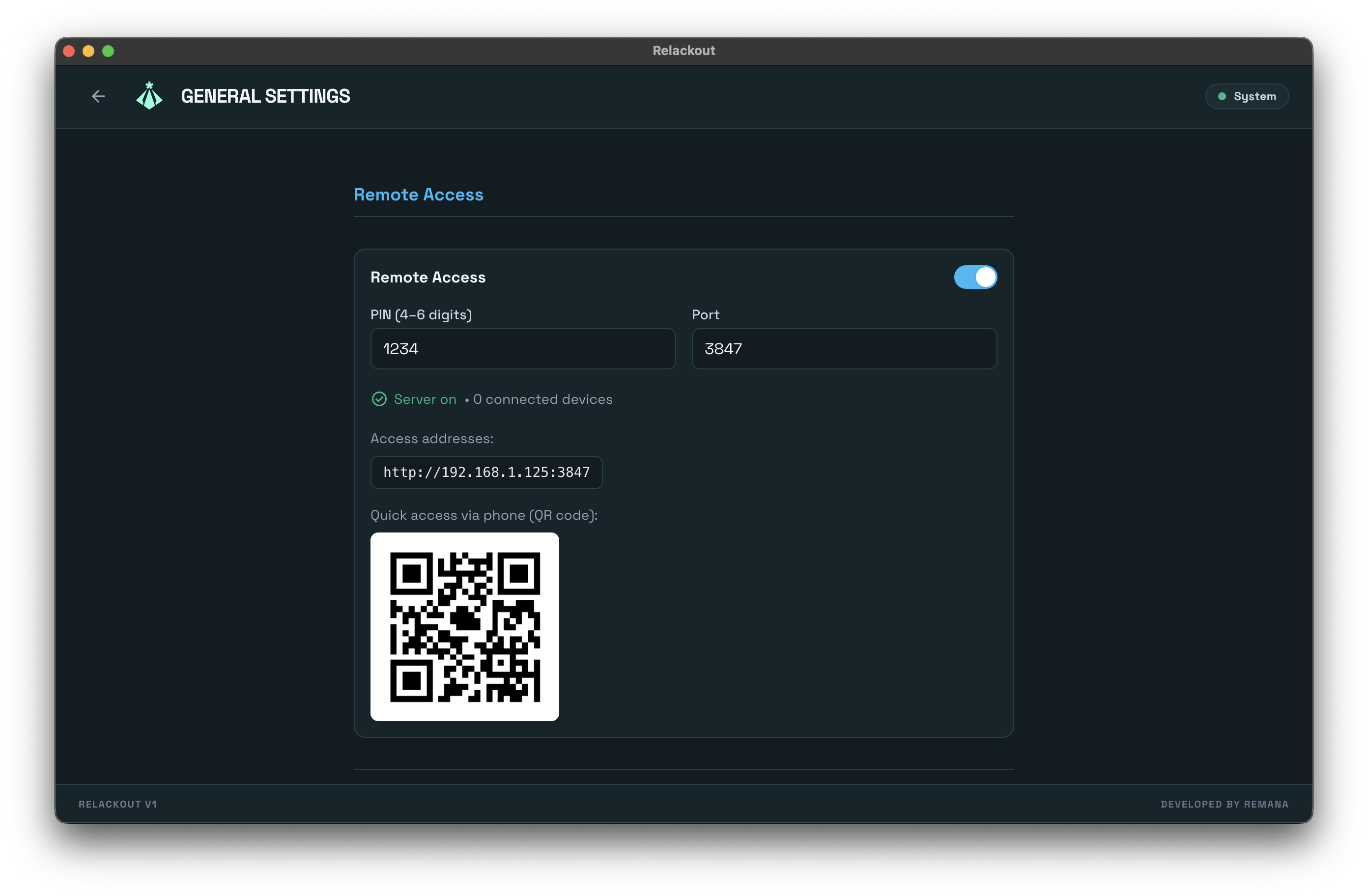Toggle the Remote Access switch off

pyautogui.click(x=975, y=277)
